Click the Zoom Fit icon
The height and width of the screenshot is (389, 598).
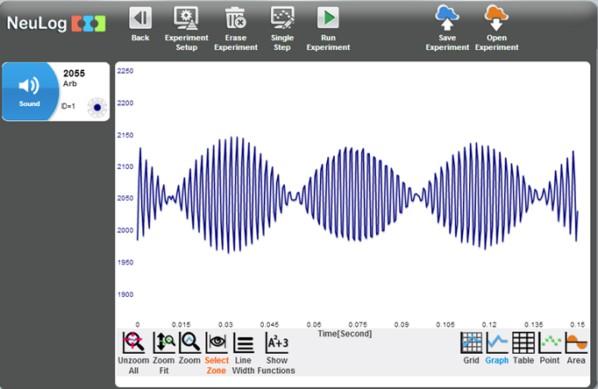pyautogui.click(x=164, y=342)
